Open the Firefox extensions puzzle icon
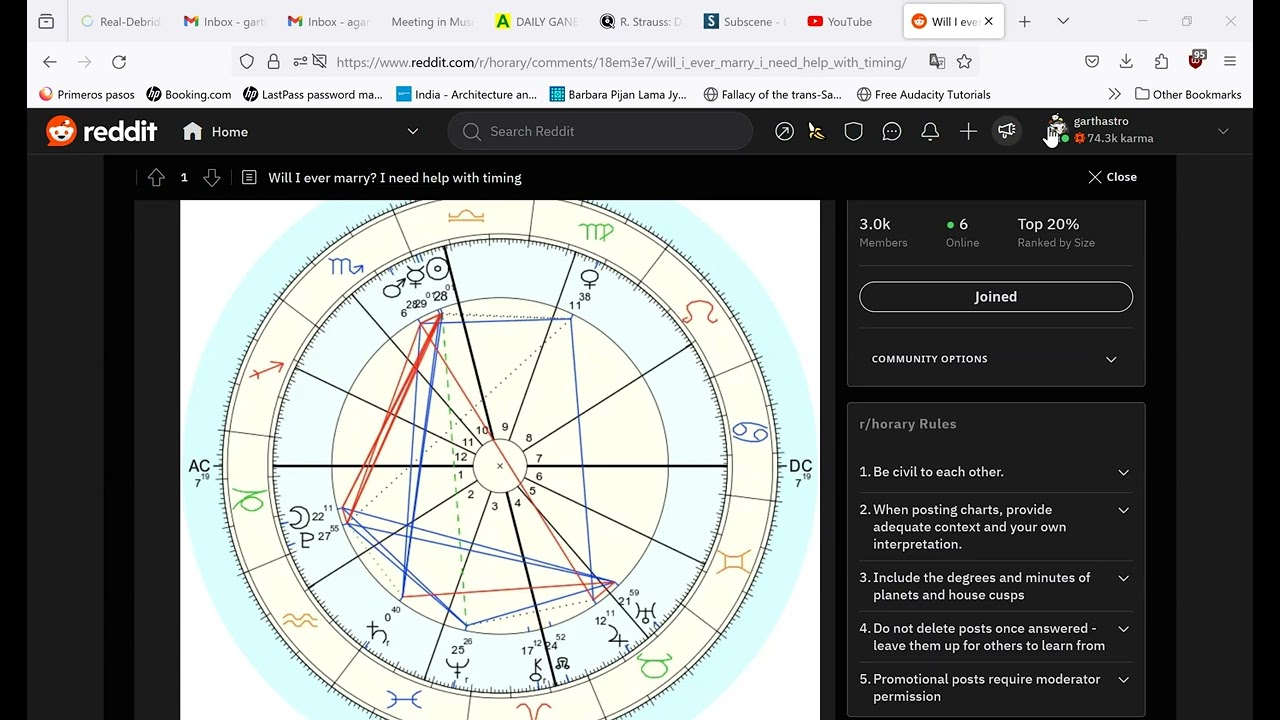Viewport: 1280px width, 720px height. point(1161,62)
